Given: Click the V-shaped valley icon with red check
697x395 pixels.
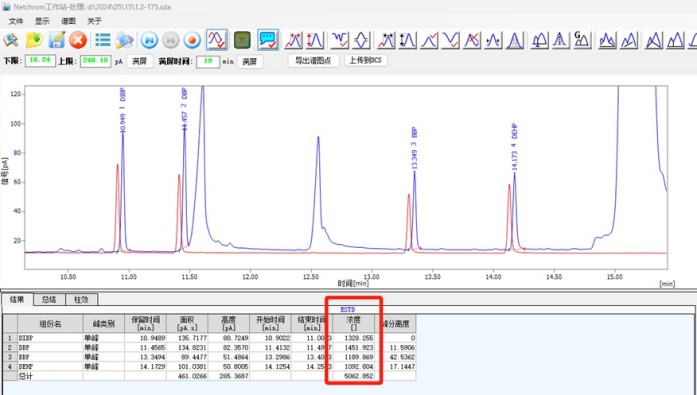Looking at the screenshot, I should pos(451,40).
